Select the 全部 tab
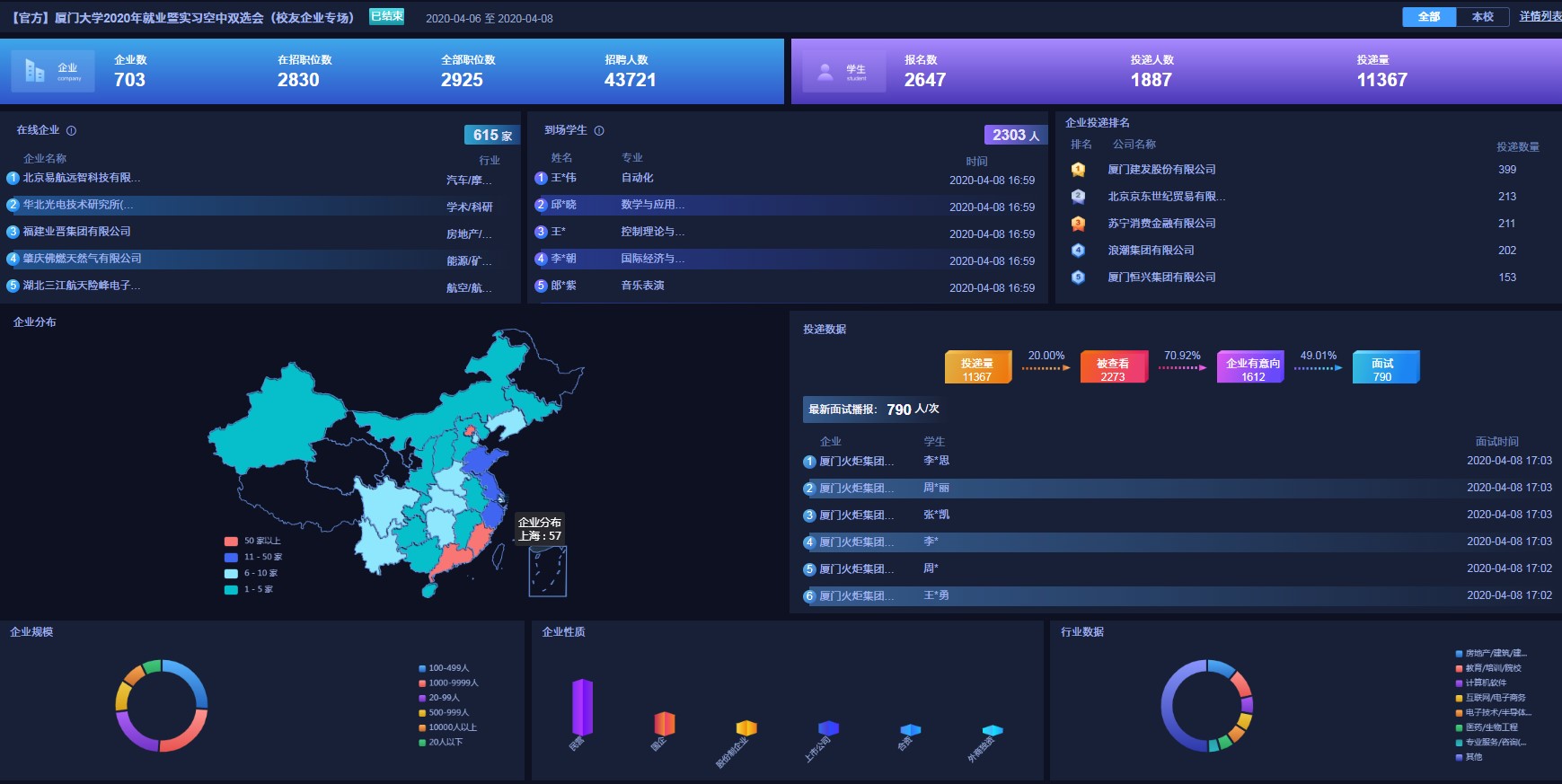This screenshot has height=784, width=1562. click(x=1428, y=17)
